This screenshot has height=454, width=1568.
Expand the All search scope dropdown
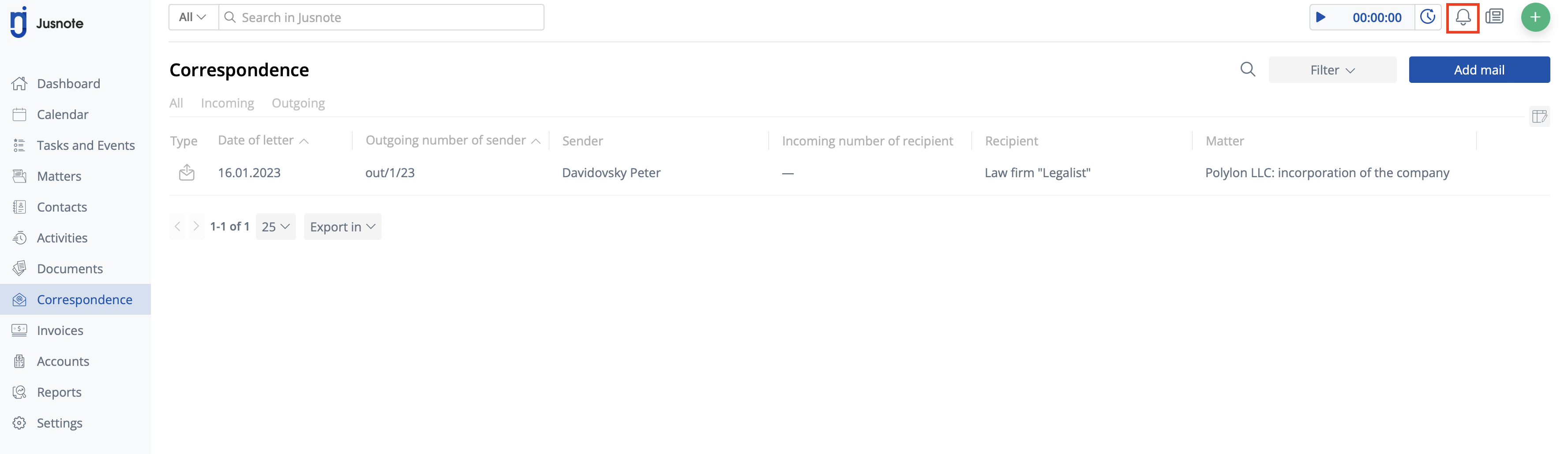[193, 17]
